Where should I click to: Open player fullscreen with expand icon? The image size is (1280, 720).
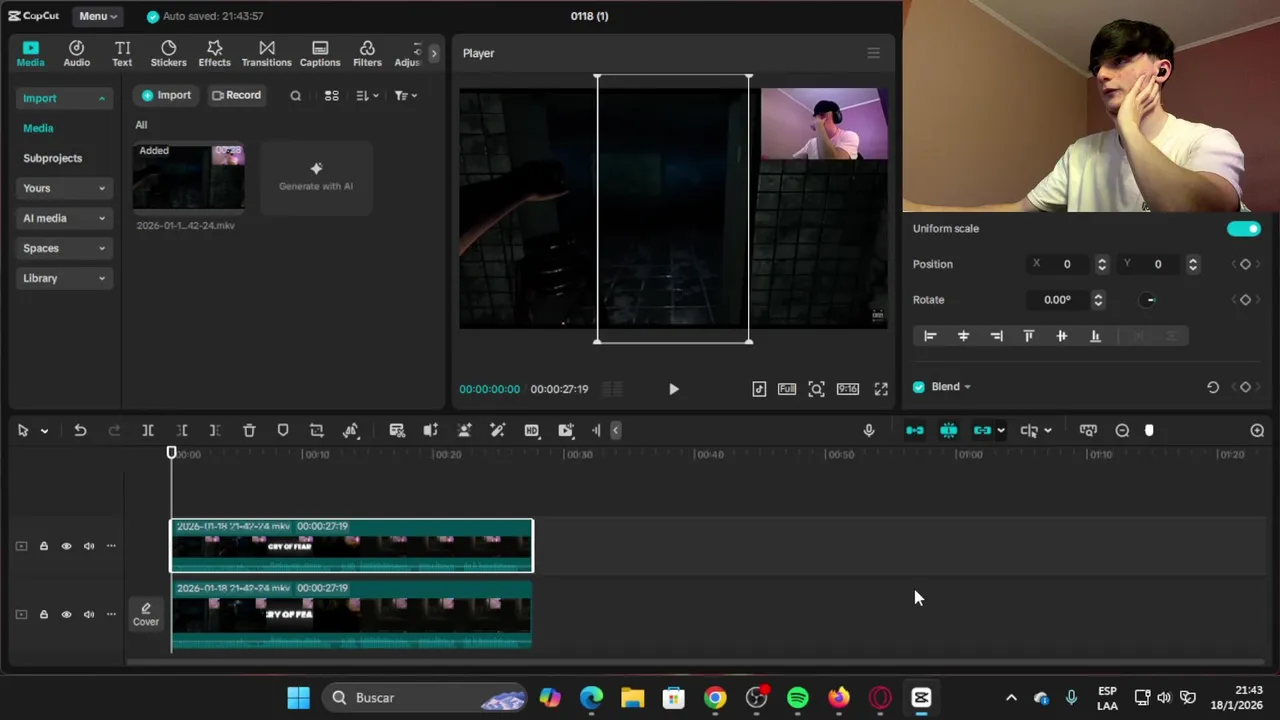tap(881, 389)
